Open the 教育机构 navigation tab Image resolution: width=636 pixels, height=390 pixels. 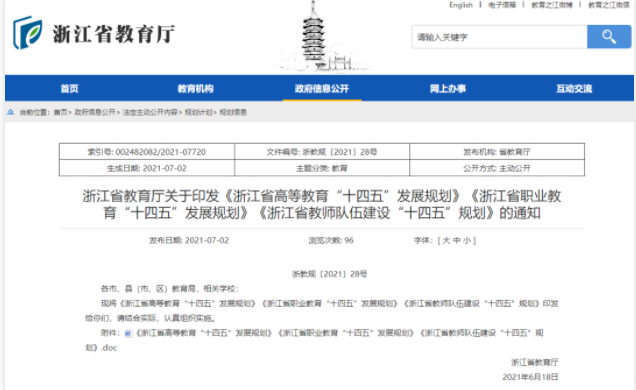(x=196, y=88)
